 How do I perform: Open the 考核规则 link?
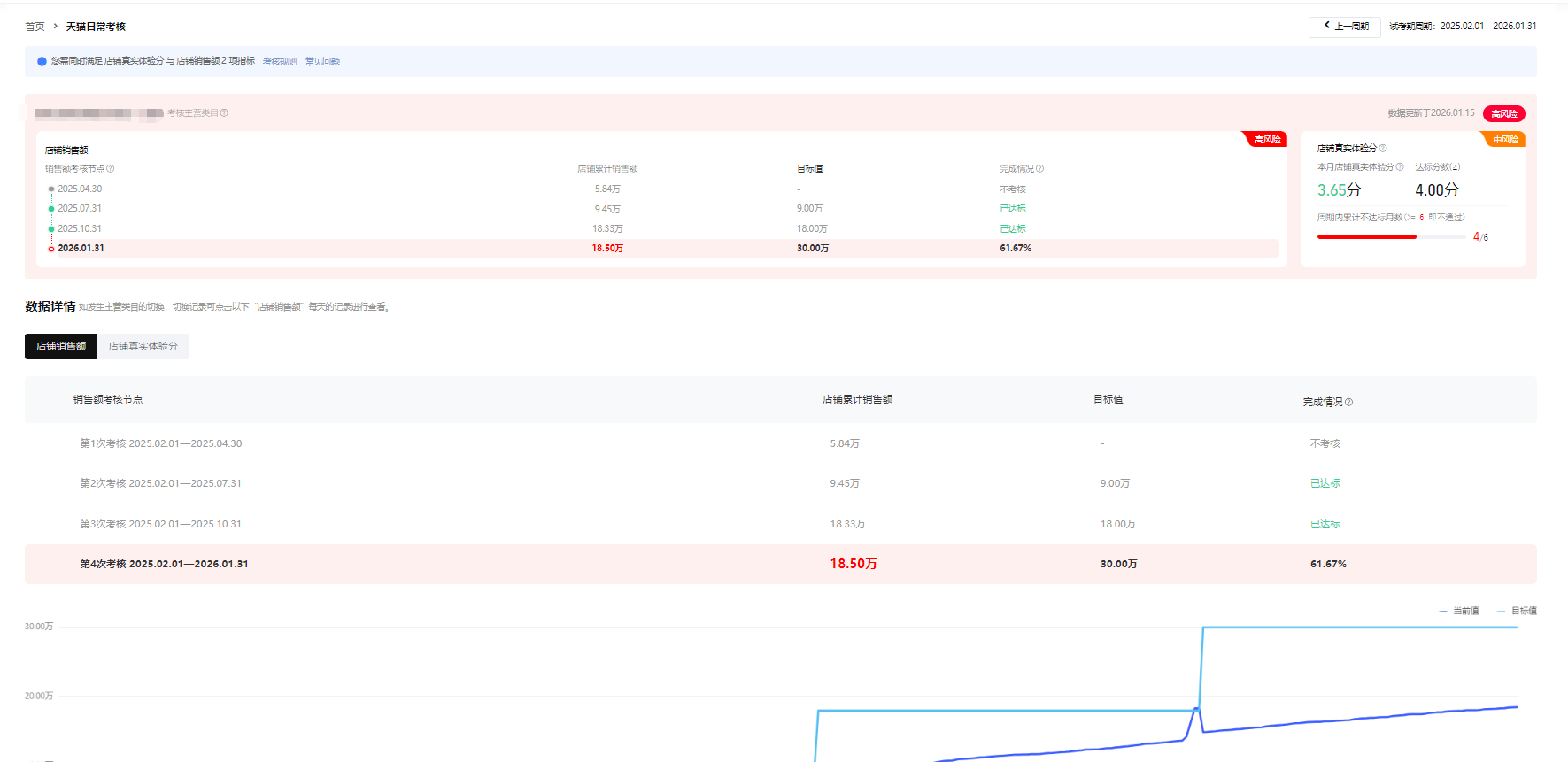280,62
